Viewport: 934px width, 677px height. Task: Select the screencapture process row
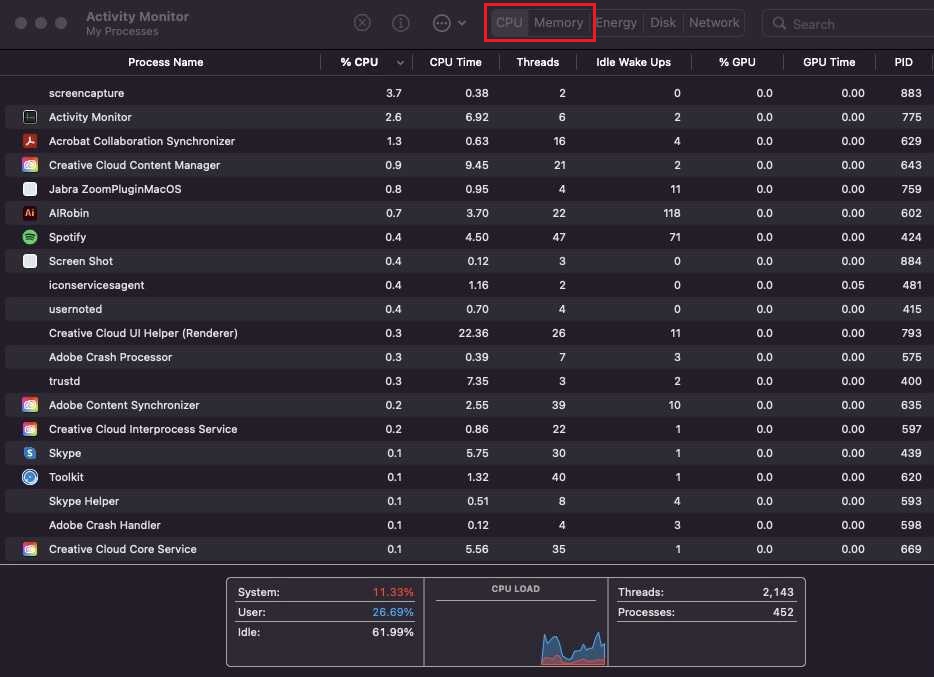point(469,93)
